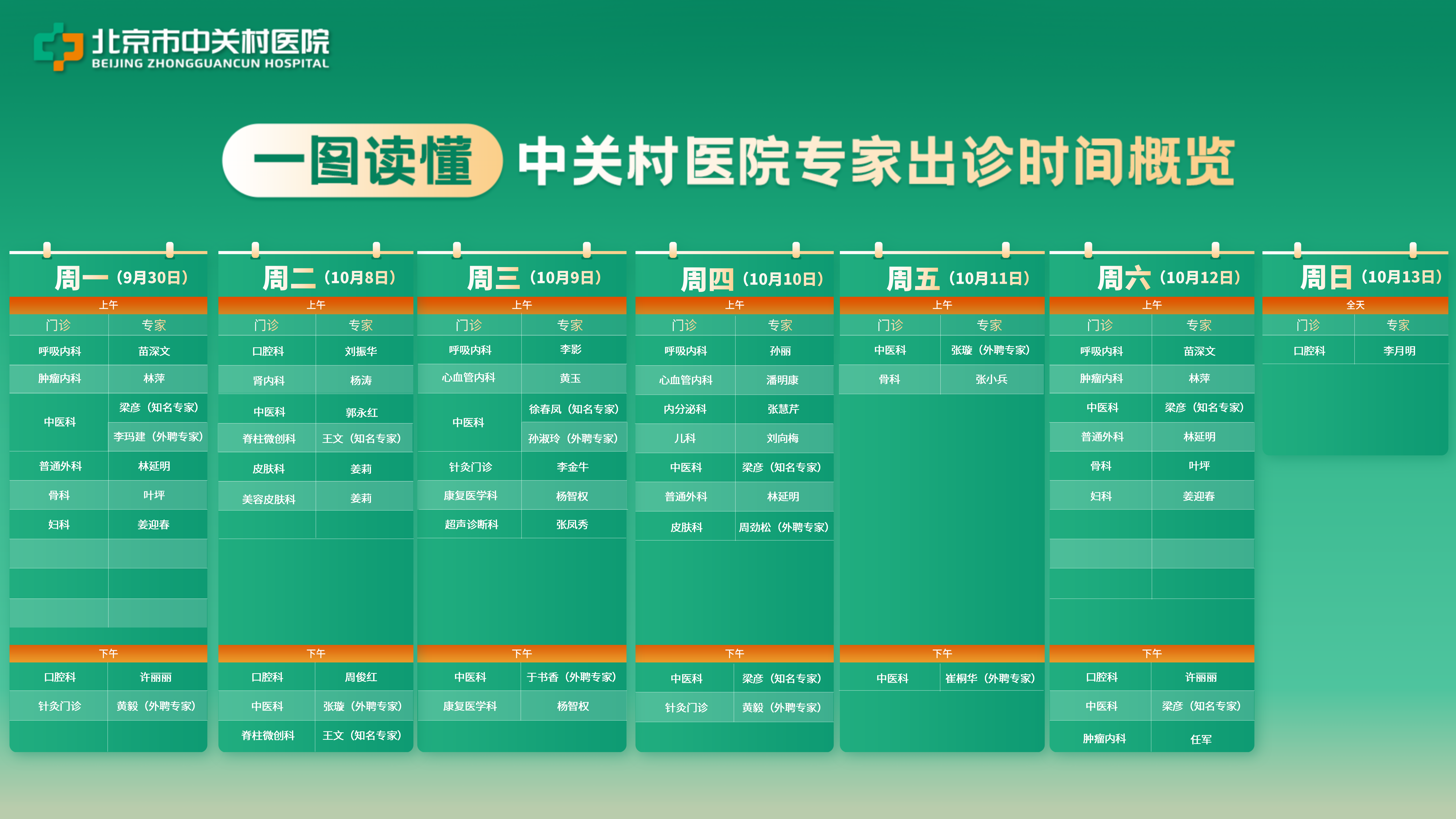Click 张小兵 in the Friday 骨科 row

[991, 379]
